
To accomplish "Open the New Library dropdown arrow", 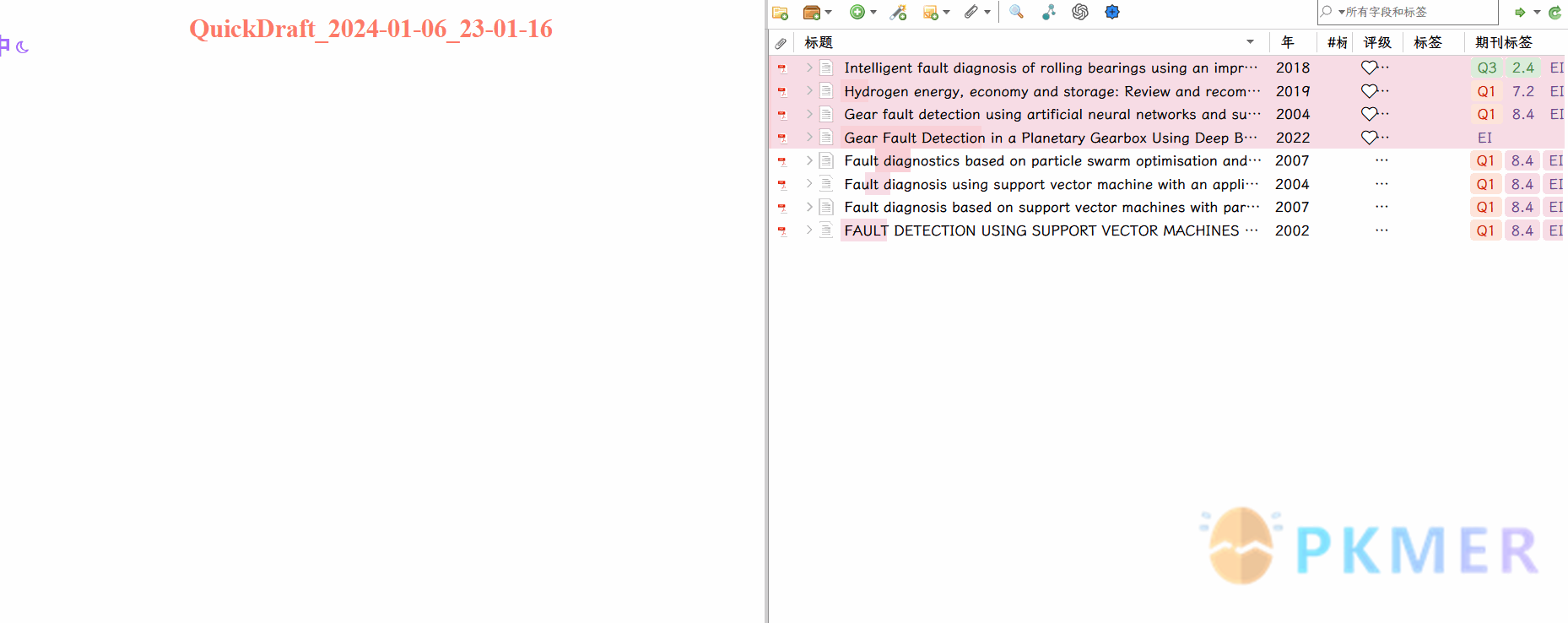I will click(x=829, y=13).
